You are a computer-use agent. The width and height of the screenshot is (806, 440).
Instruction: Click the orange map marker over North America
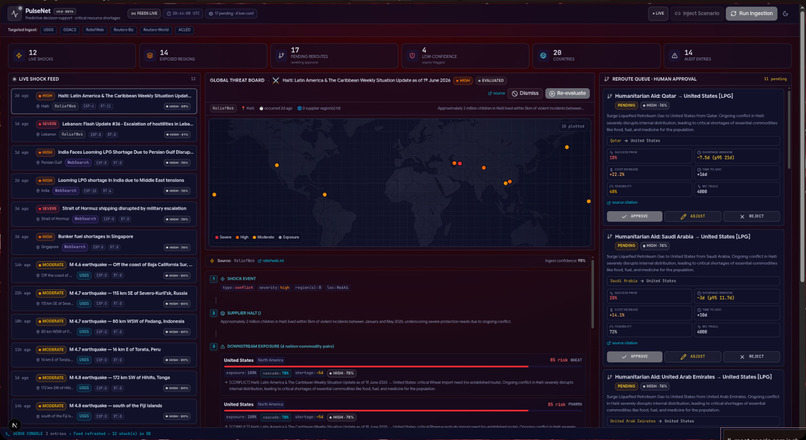277,165
